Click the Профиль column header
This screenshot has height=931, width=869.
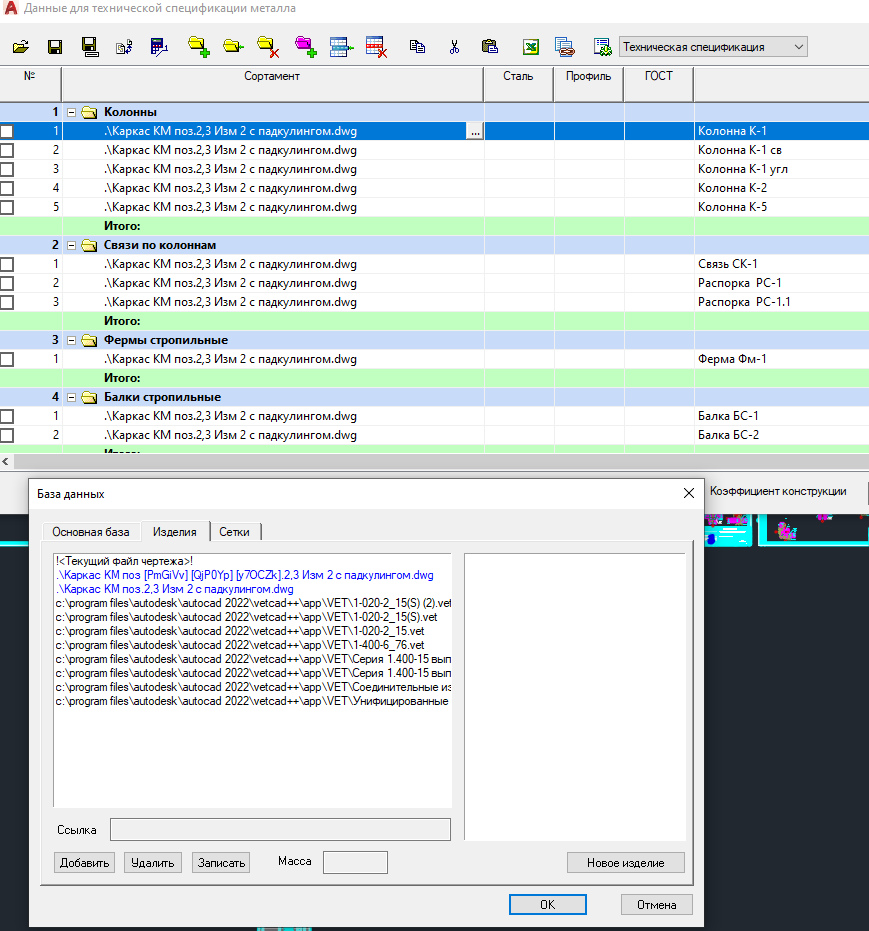coord(588,84)
